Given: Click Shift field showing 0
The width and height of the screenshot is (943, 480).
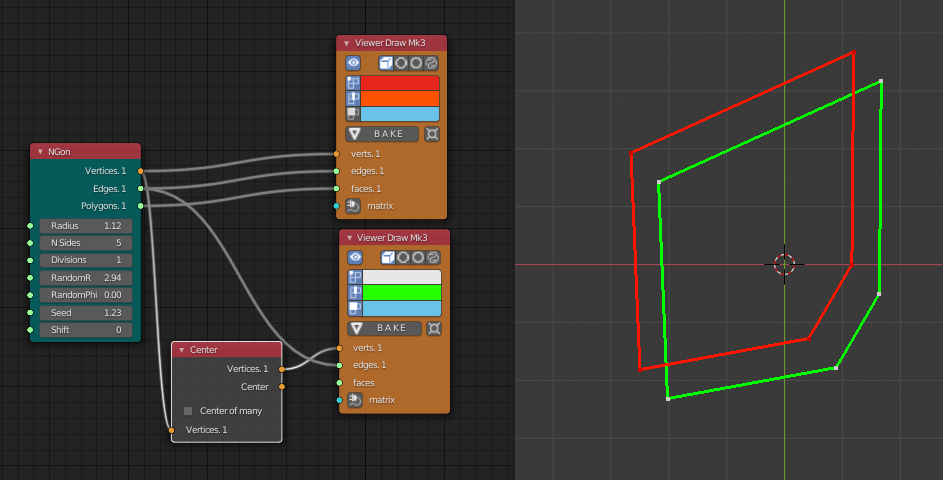Looking at the screenshot, I should coord(85,330).
